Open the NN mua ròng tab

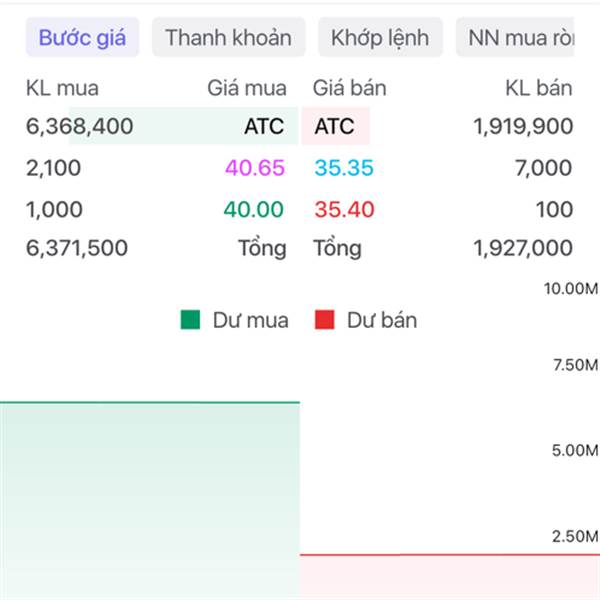pos(515,37)
